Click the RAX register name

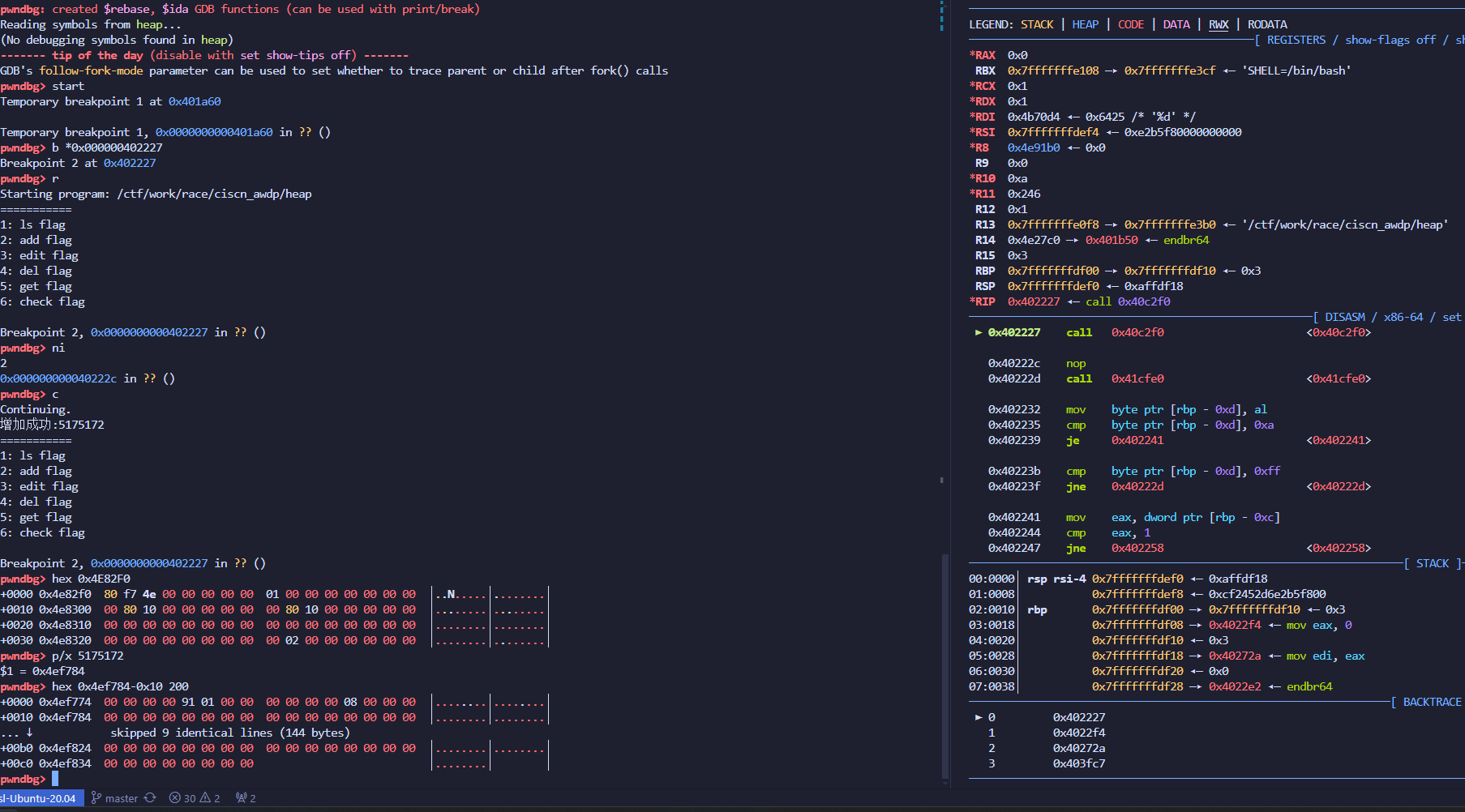tap(985, 55)
